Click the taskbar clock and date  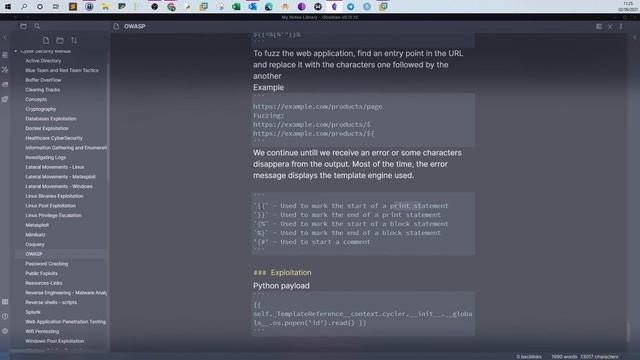tap(628, 7)
